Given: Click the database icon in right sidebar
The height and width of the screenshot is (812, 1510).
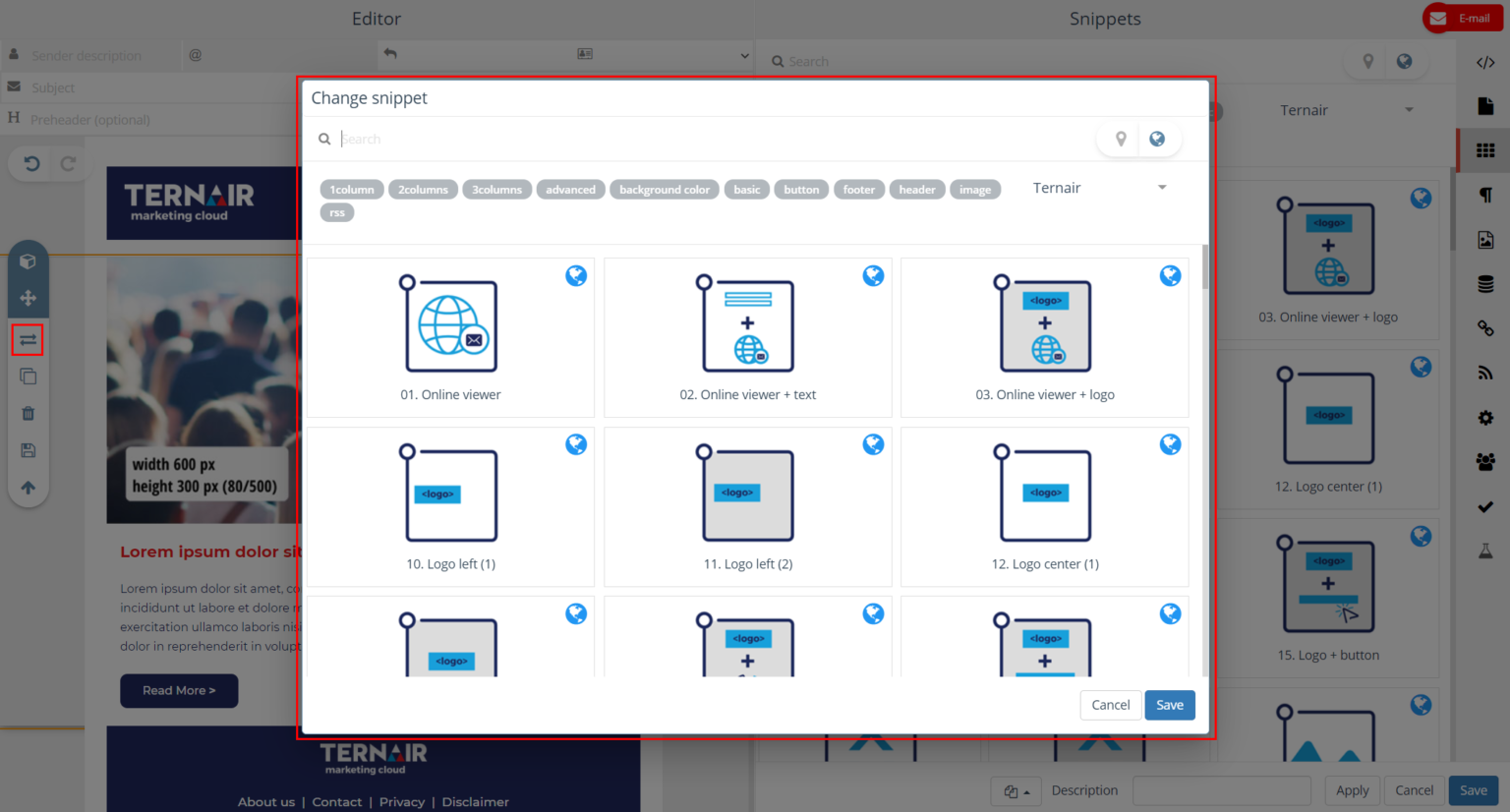Looking at the screenshot, I should coord(1485,284).
